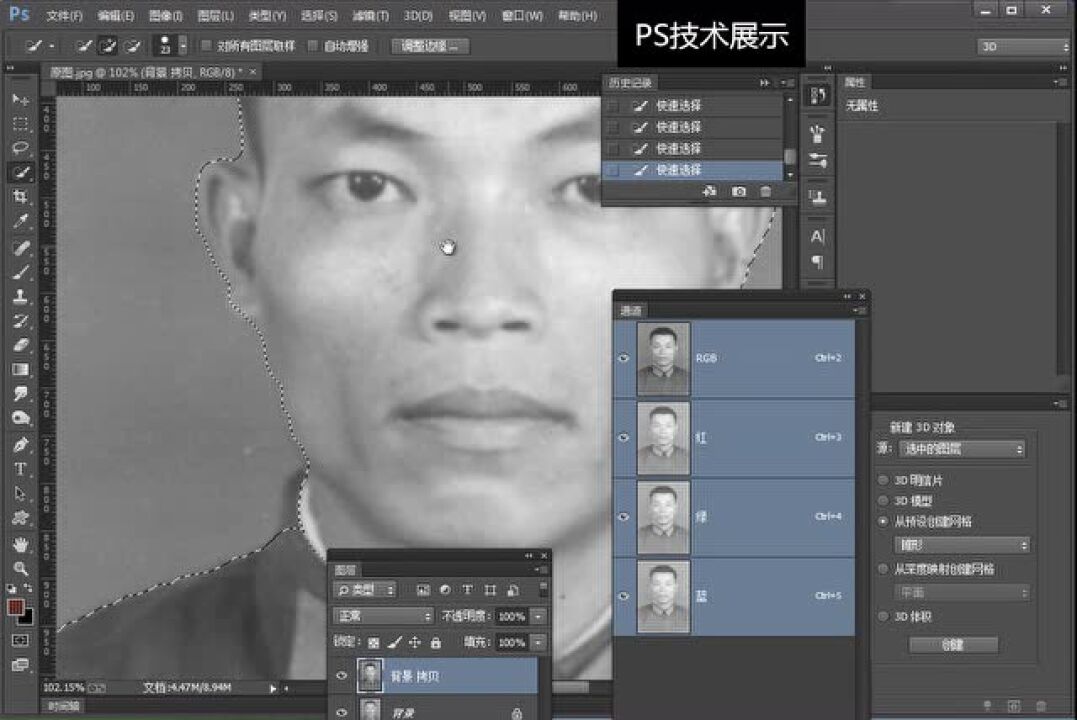
Task: Open the Edit menu
Action: click(115, 15)
